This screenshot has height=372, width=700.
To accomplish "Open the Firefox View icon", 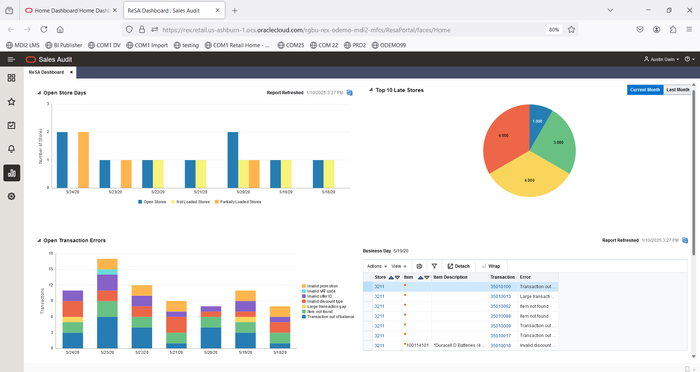I will pos(9,10).
